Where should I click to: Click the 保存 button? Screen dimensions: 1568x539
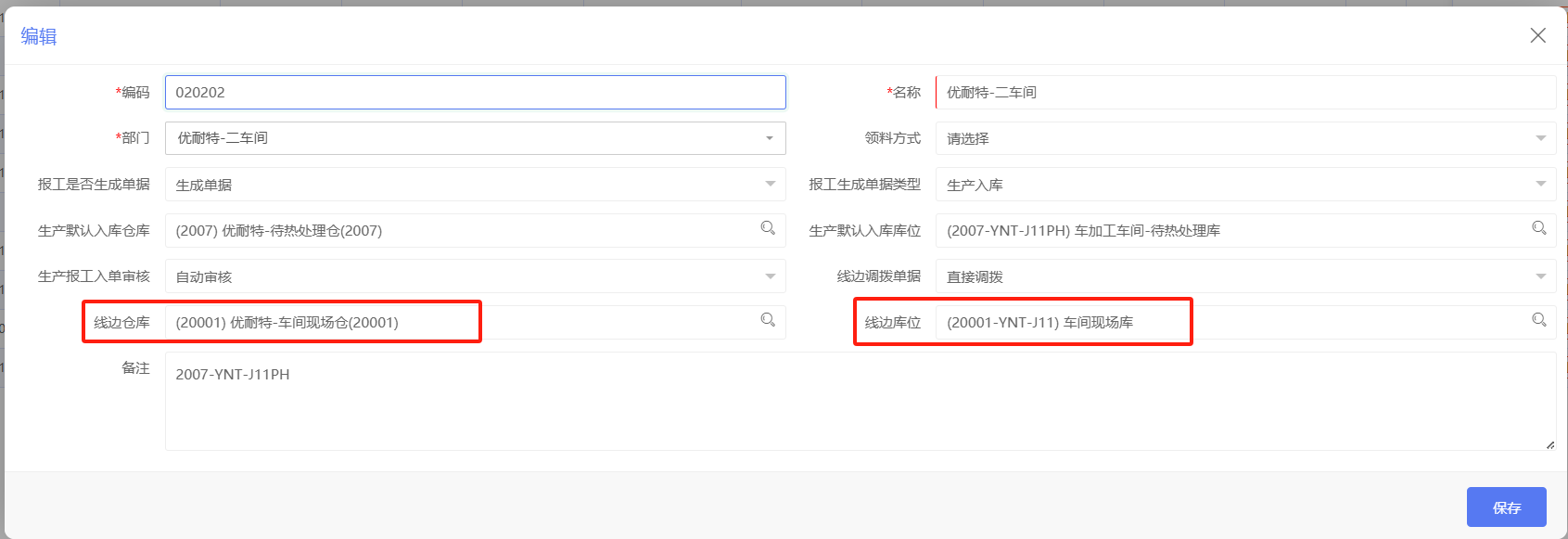click(x=1507, y=507)
